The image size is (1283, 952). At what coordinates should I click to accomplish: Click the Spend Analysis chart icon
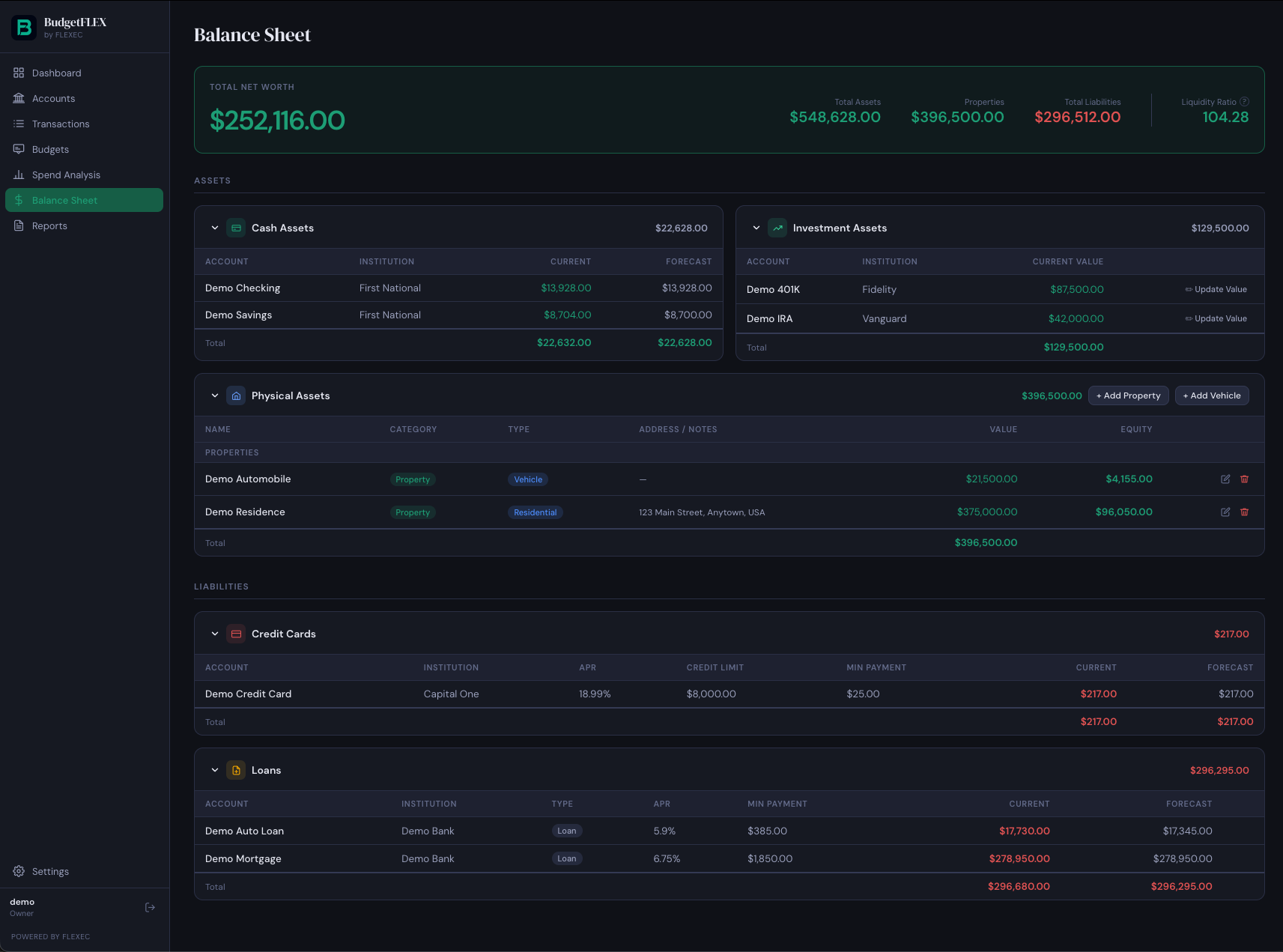tap(19, 175)
